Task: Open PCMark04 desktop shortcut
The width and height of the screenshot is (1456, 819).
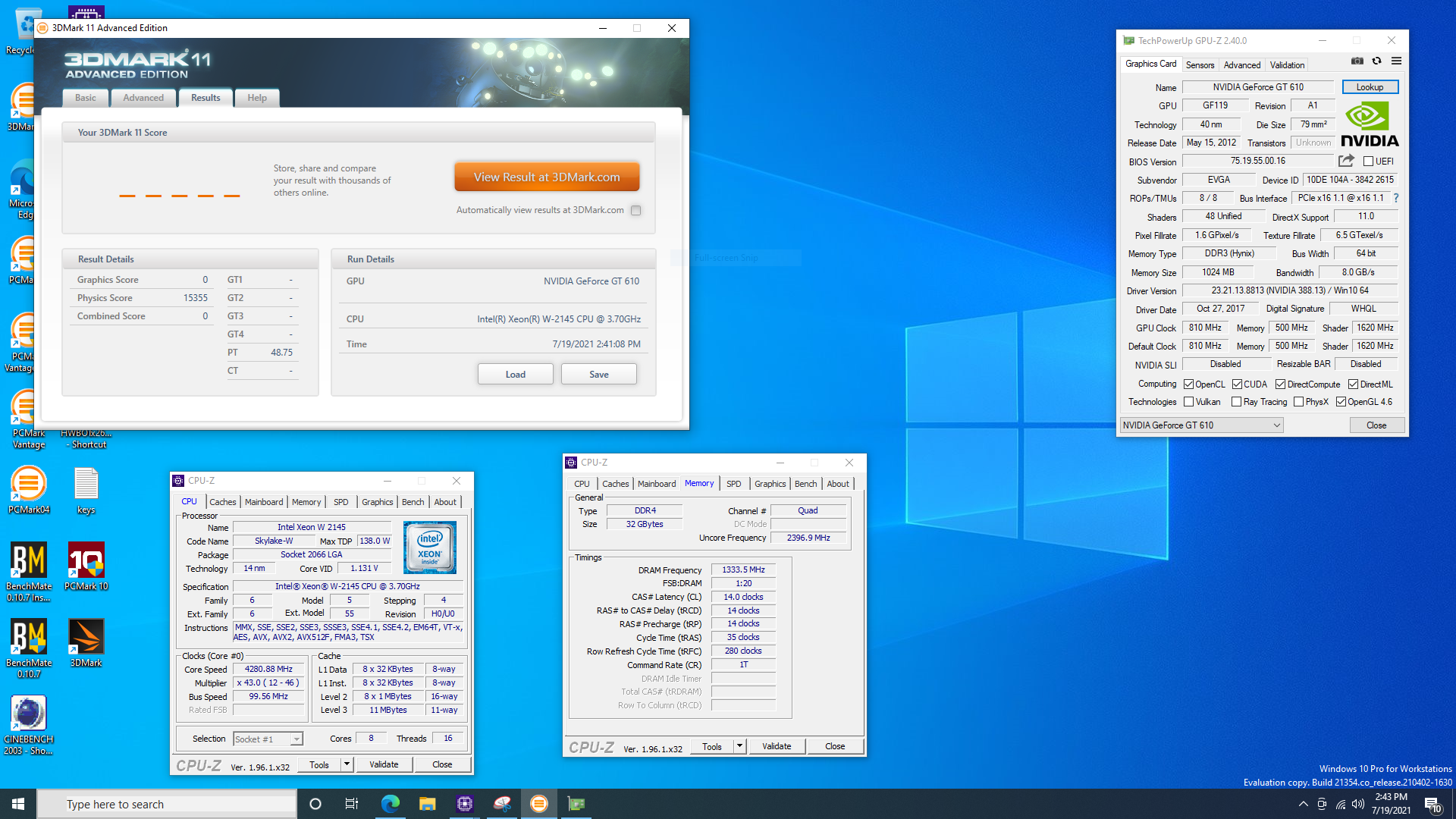Action: (x=29, y=490)
